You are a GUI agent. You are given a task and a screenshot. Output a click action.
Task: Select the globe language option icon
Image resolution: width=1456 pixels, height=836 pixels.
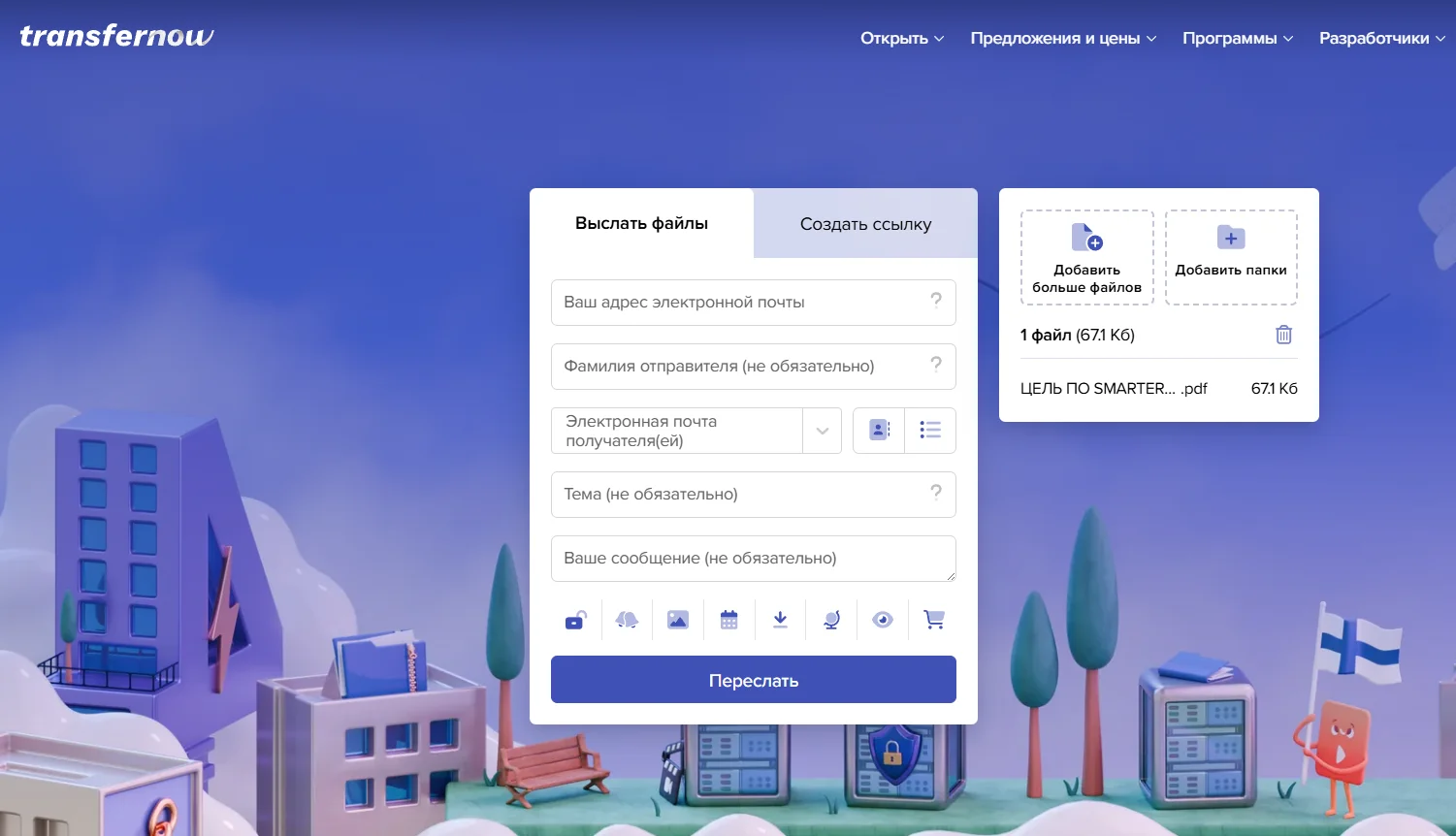coord(831,620)
